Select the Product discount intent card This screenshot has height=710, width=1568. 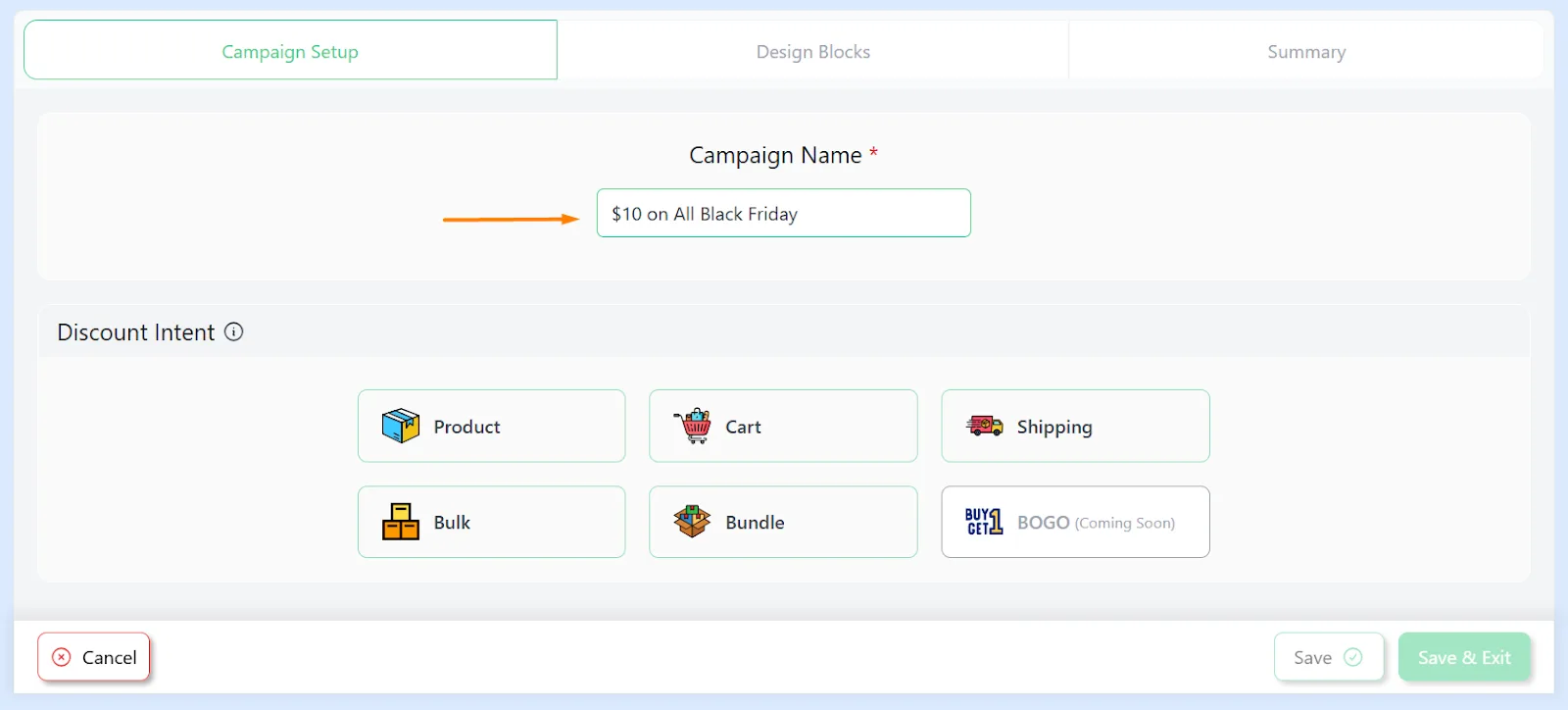(491, 426)
